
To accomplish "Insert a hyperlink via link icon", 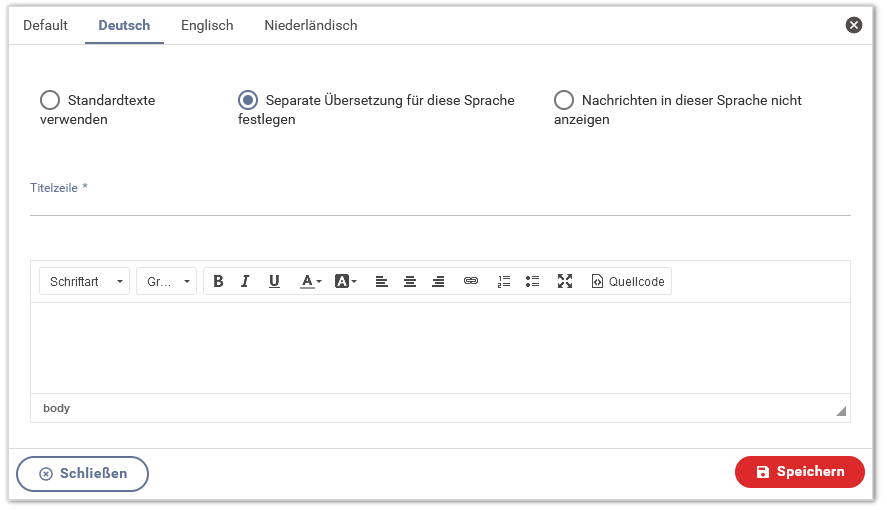I will point(471,282).
